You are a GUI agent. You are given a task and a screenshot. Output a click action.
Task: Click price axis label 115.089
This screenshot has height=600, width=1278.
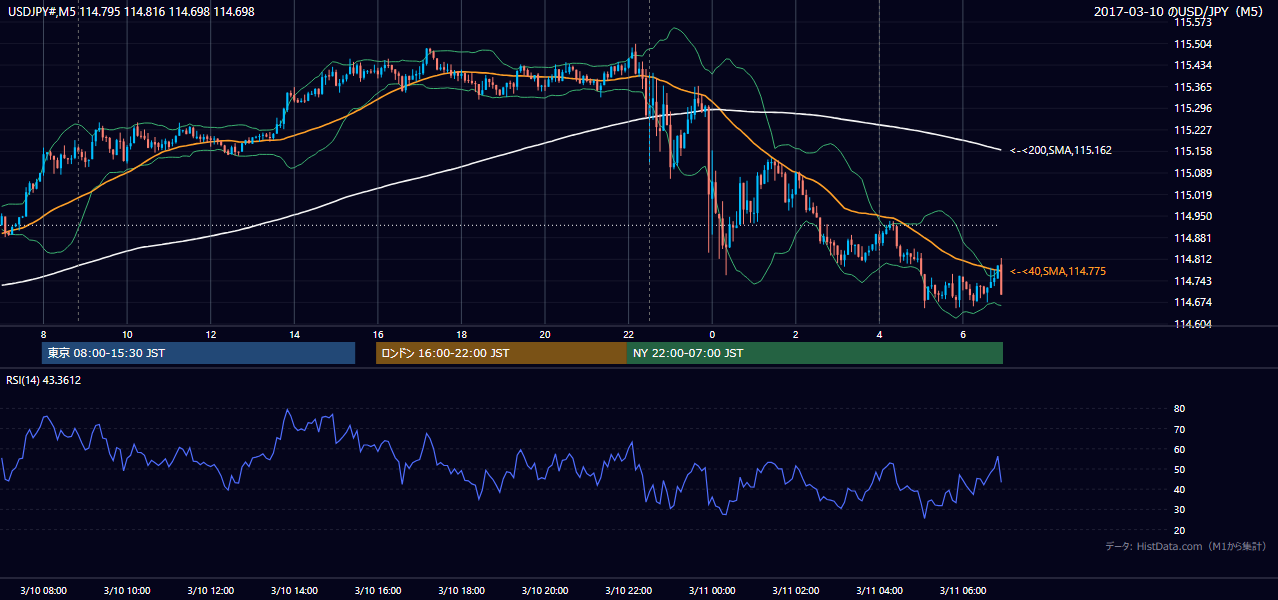point(1192,173)
